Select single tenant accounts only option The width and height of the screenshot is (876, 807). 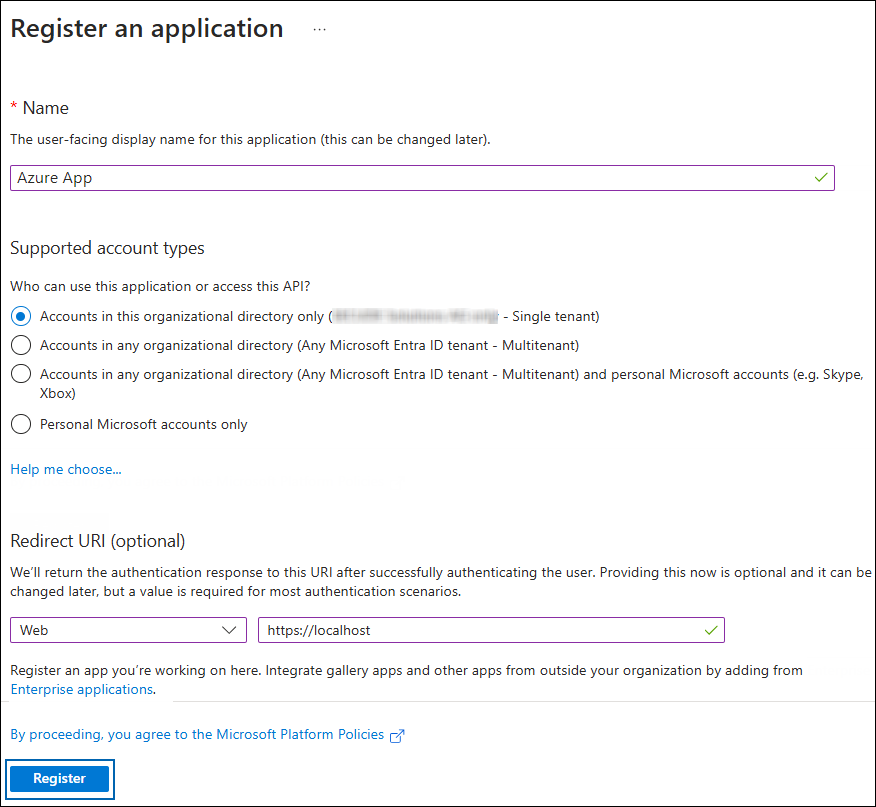click(x=20, y=315)
